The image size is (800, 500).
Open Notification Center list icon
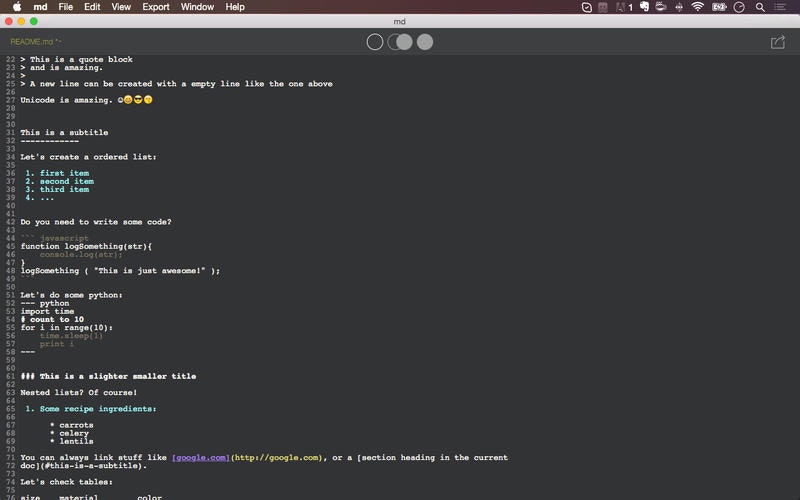[x=780, y=7]
